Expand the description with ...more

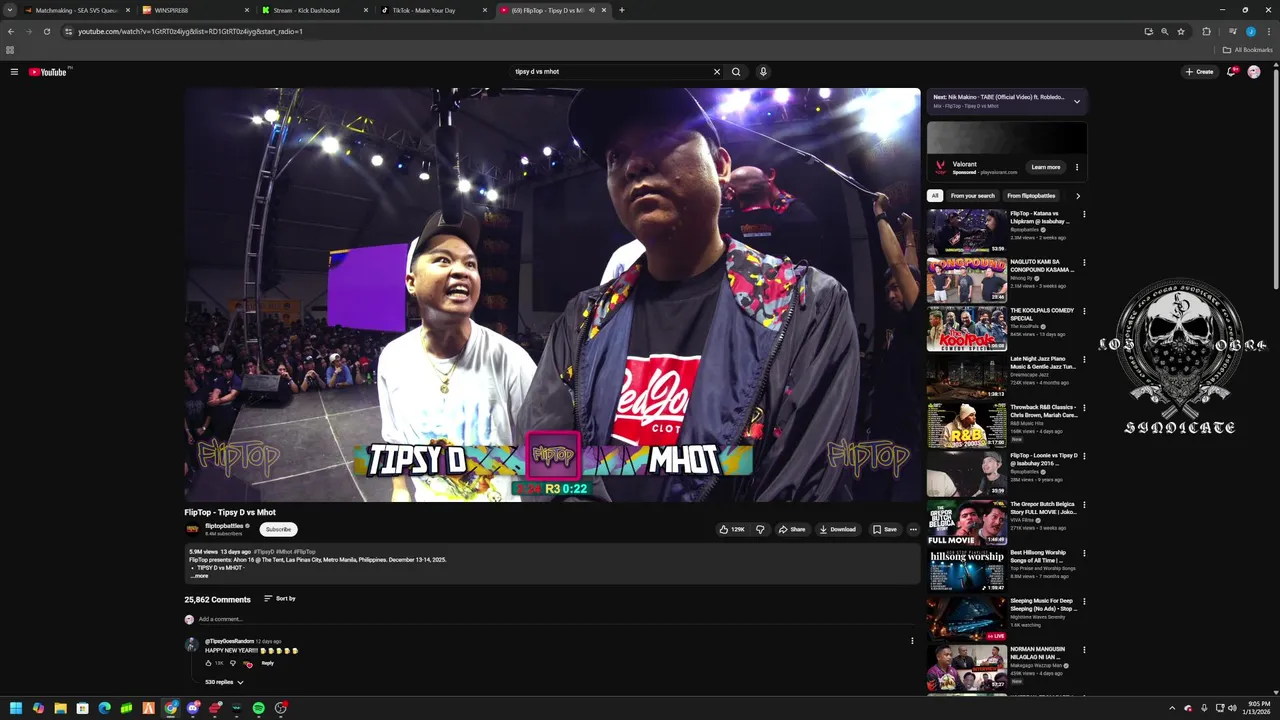199,576
